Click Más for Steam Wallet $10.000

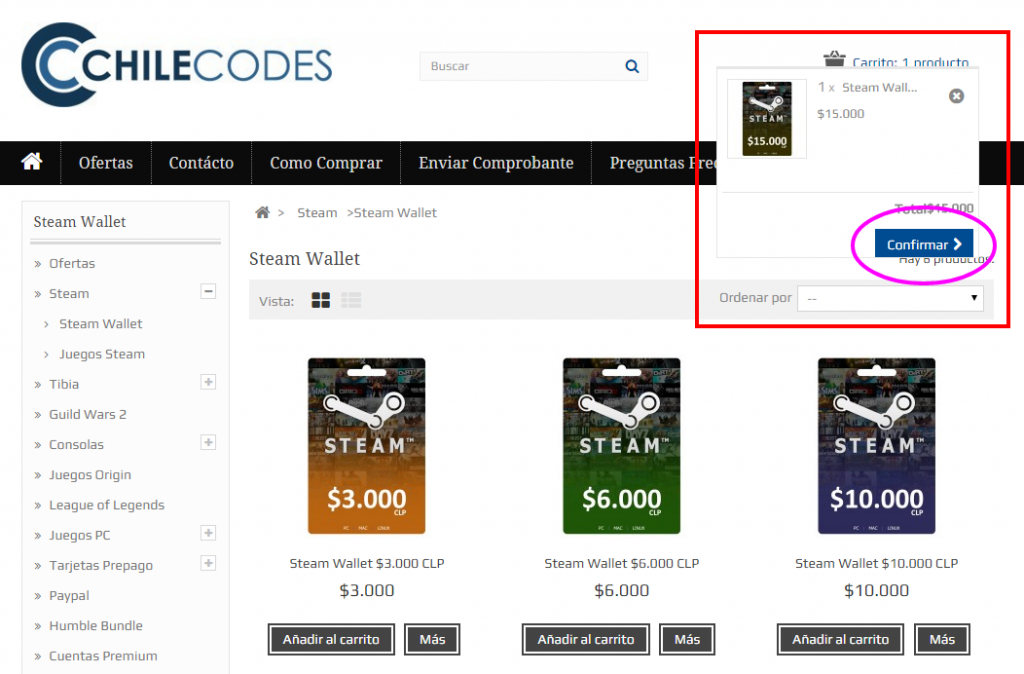(942, 639)
